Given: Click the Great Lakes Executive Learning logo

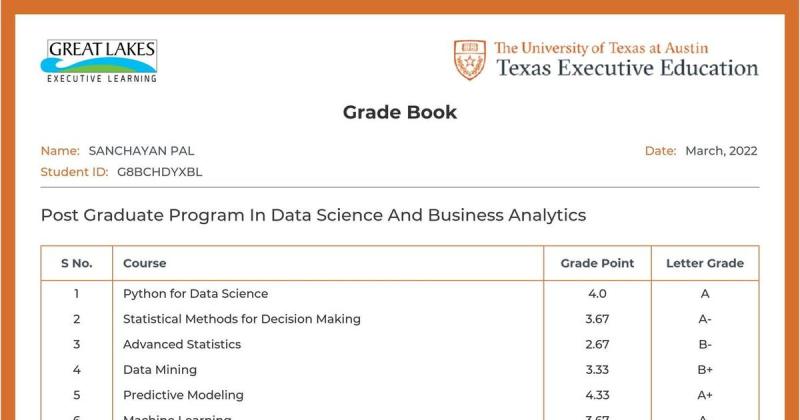Looking at the screenshot, I should (x=99, y=61).
